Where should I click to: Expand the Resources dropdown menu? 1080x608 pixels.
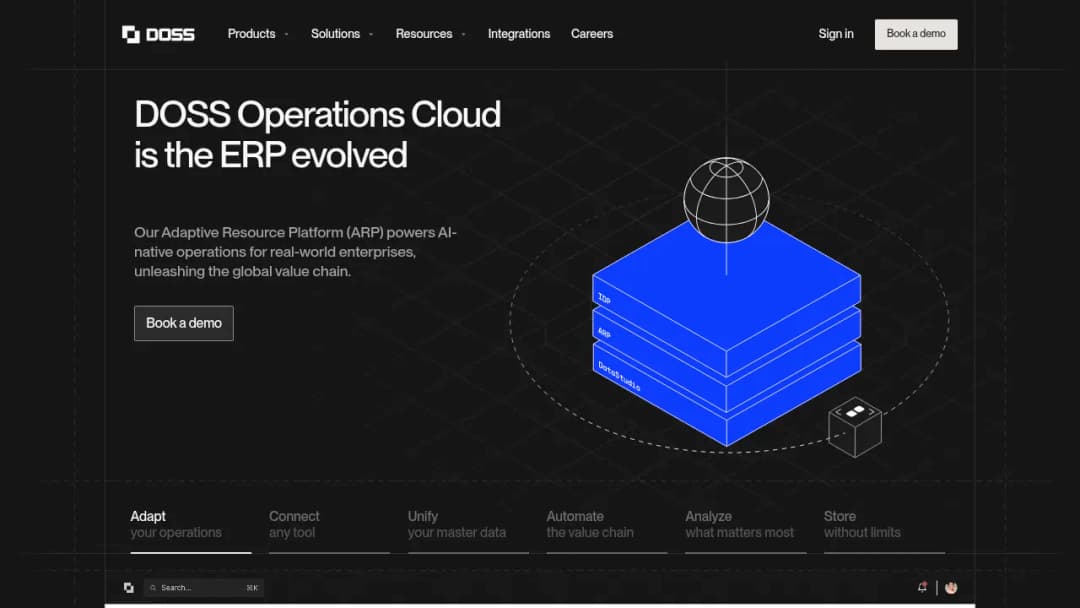[430, 34]
